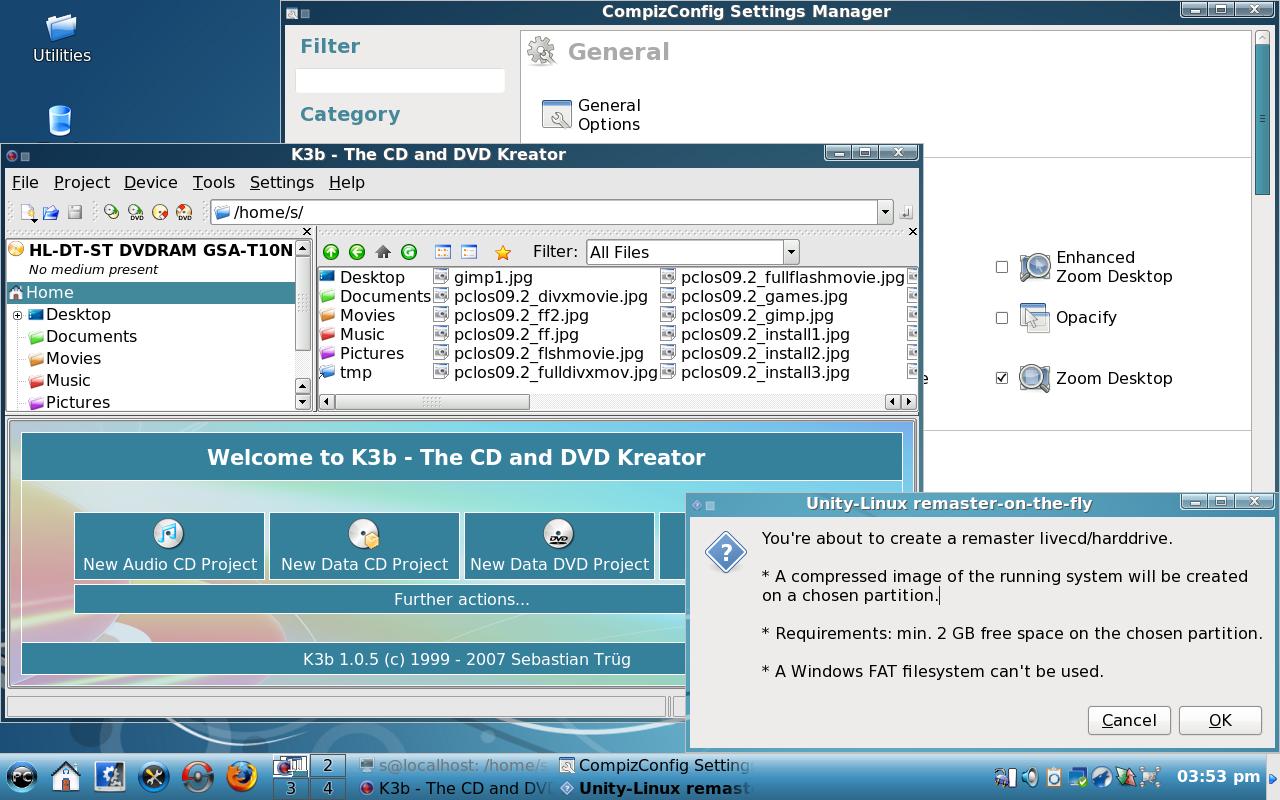The width and height of the screenshot is (1280, 800).
Task: Click the Opacify plugin icon
Action: (x=1035, y=317)
